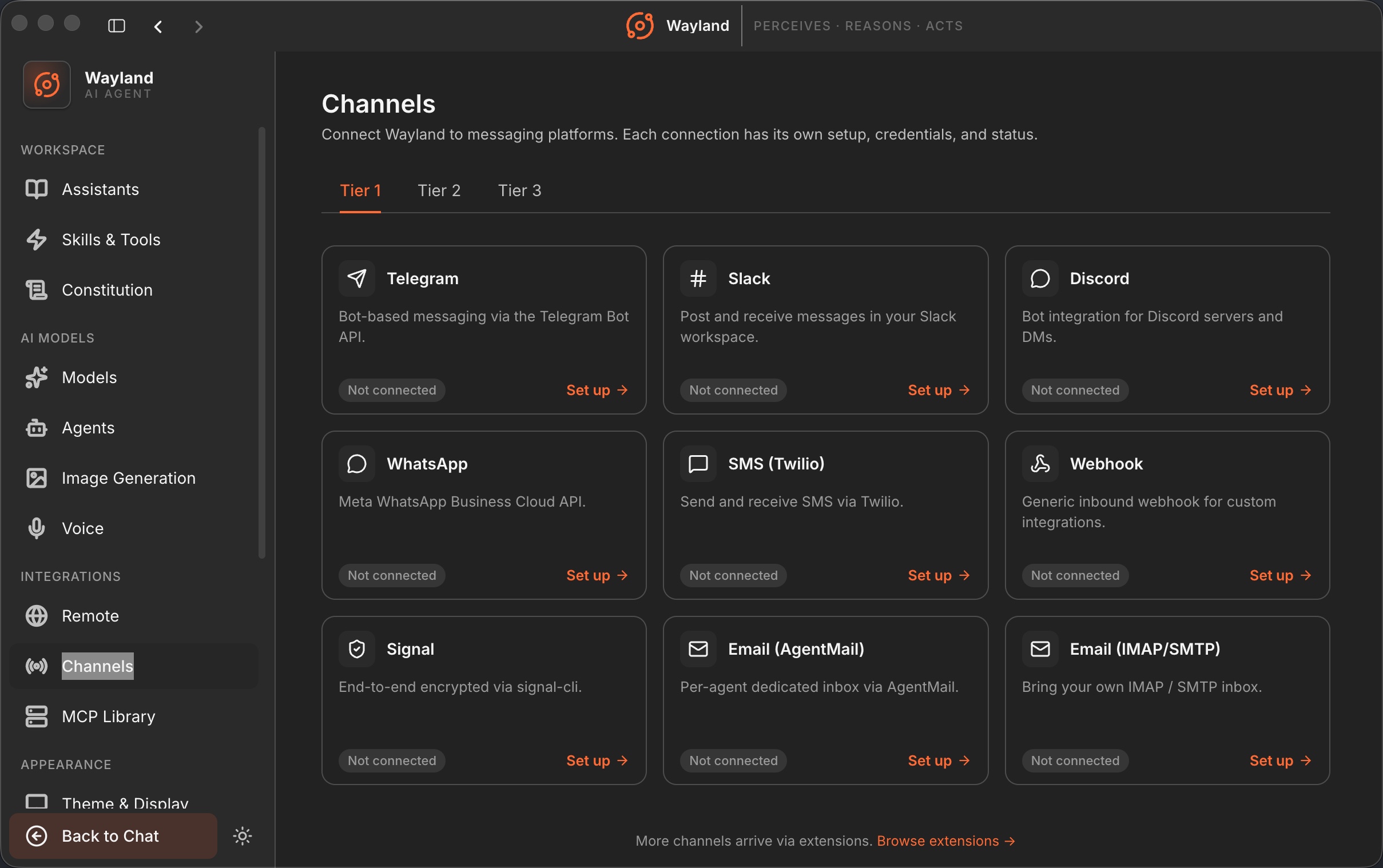Toggle light theme with sun icon
Viewport: 1383px width, 868px height.
tap(243, 836)
